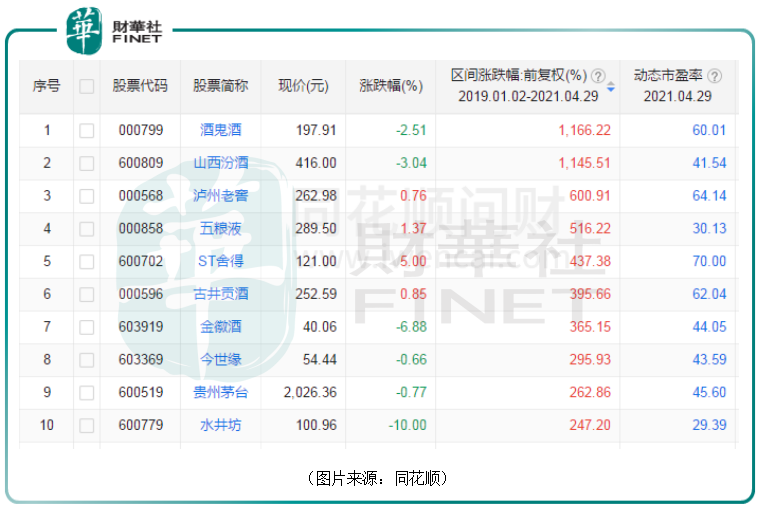The image size is (763, 508).
Task: Open stock link 泸州老窖
Action: (221, 196)
